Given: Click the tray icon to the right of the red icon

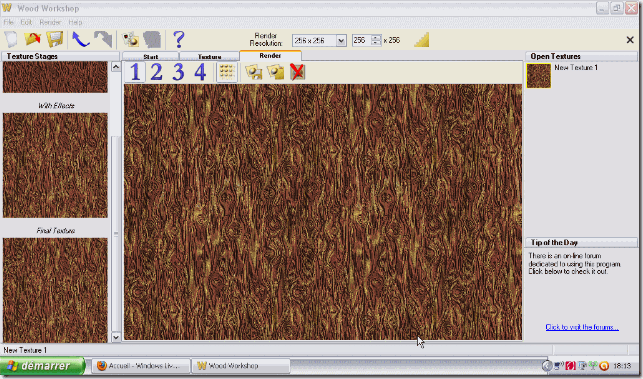Looking at the screenshot, I should (x=581, y=365).
